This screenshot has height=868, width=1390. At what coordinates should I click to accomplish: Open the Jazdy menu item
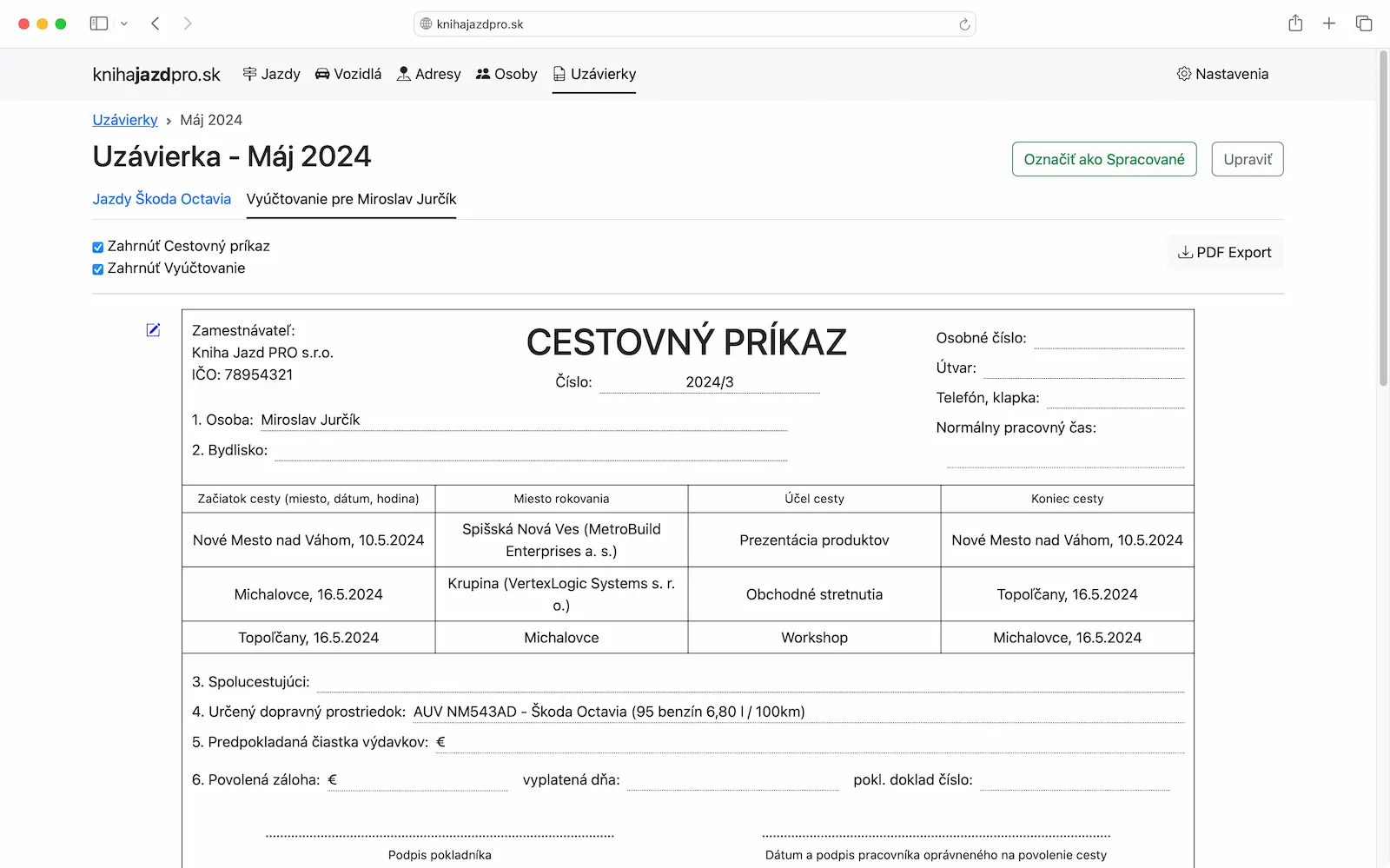[271, 74]
